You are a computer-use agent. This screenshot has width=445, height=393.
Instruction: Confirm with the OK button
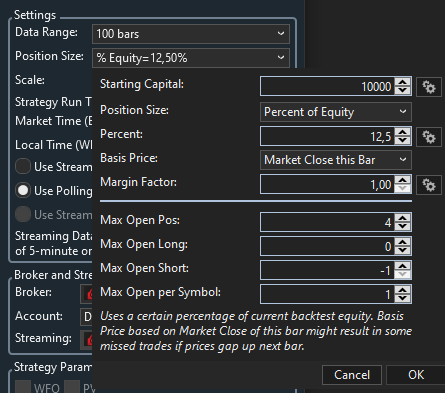tap(416, 375)
